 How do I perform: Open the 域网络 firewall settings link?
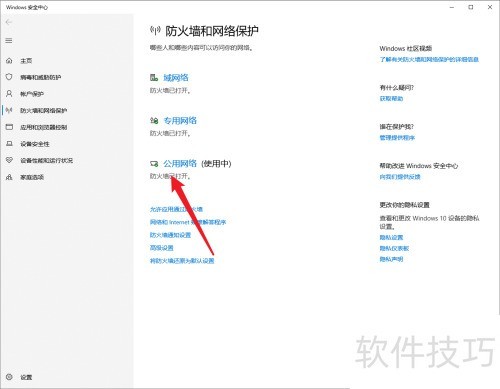point(176,78)
